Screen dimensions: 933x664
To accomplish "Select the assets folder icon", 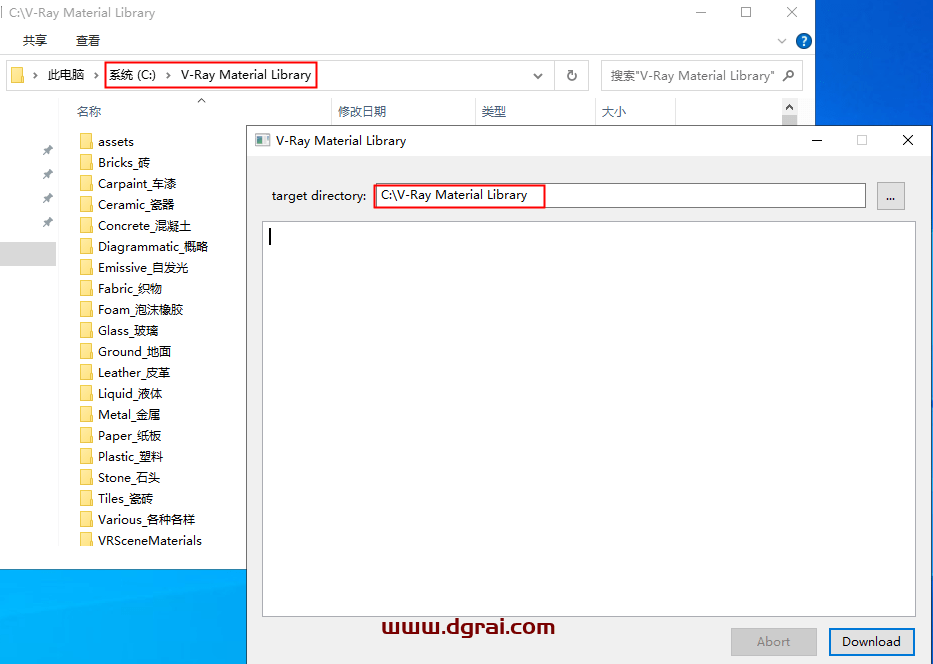I will [86, 141].
